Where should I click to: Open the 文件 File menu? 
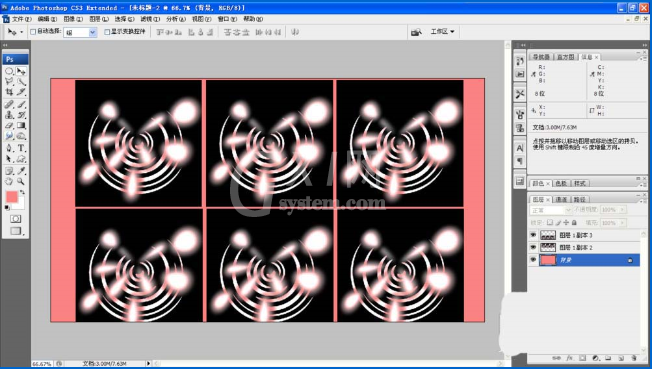(x=21, y=19)
